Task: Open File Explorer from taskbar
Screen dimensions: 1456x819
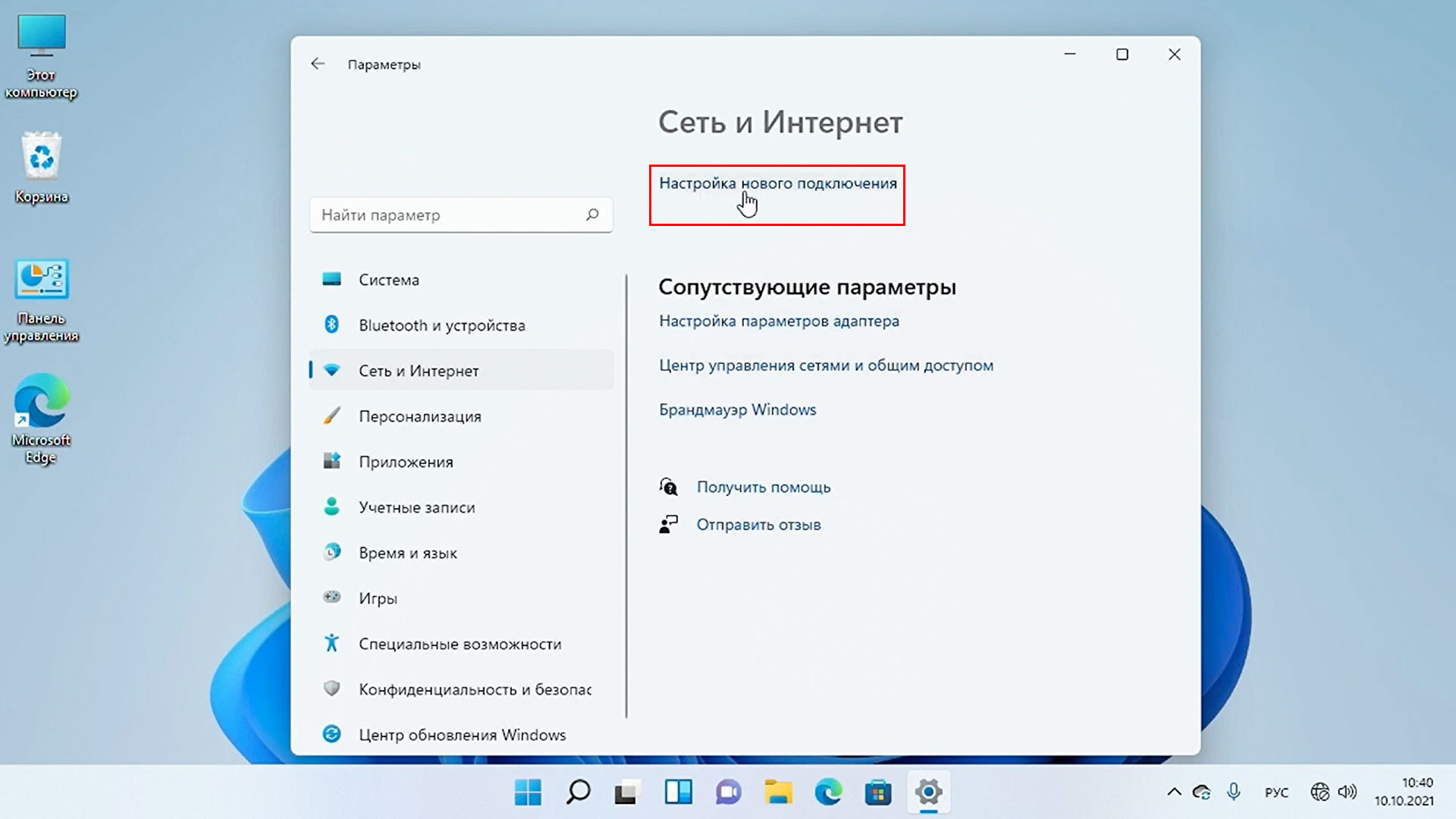Action: tap(778, 792)
